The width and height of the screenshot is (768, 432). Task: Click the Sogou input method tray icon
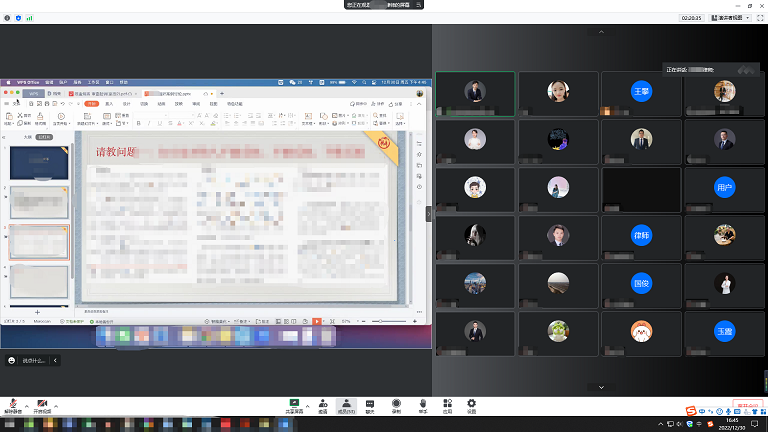coord(690,411)
